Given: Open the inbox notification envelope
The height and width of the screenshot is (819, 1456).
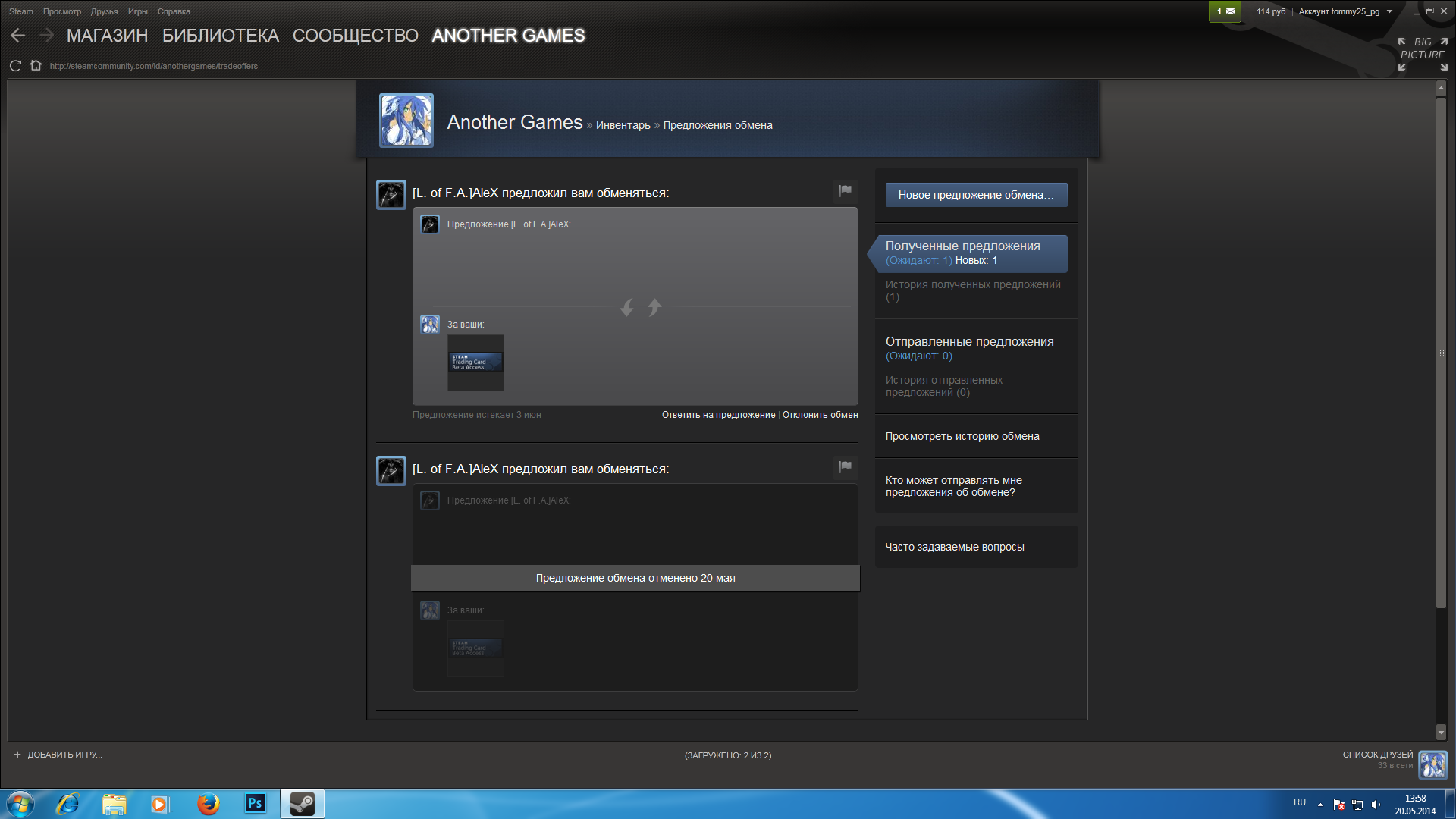Looking at the screenshot, I should click(x=1225, y=11).
